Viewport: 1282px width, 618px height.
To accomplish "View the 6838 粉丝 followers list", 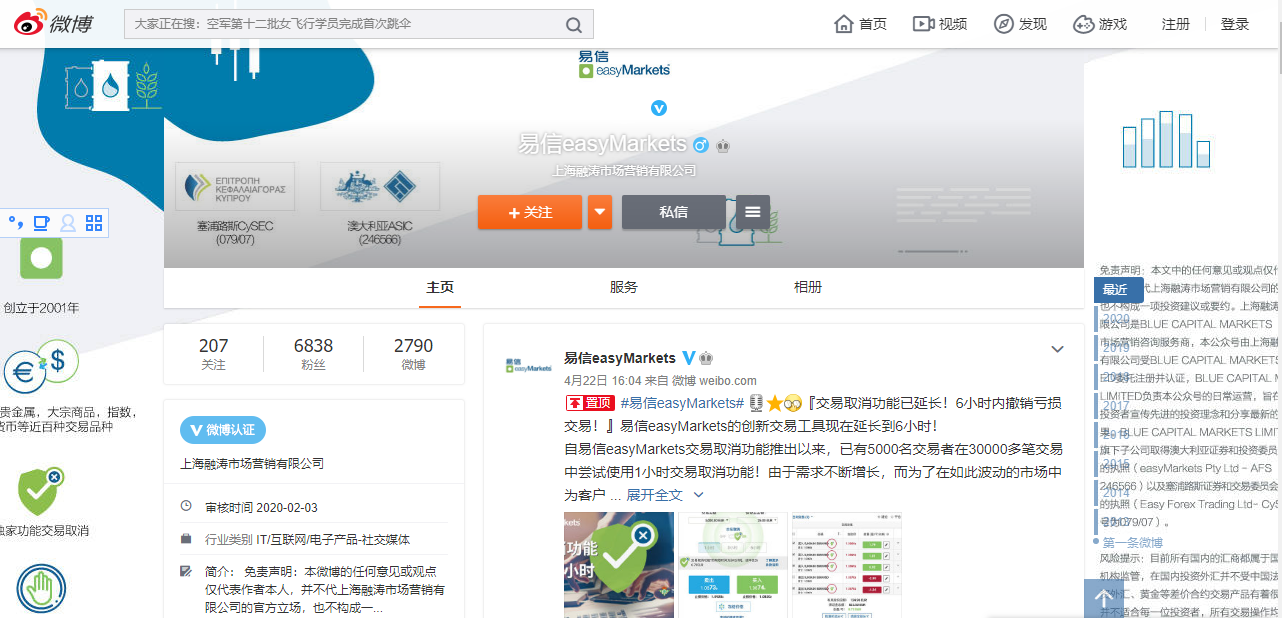I will click(313, 354).
